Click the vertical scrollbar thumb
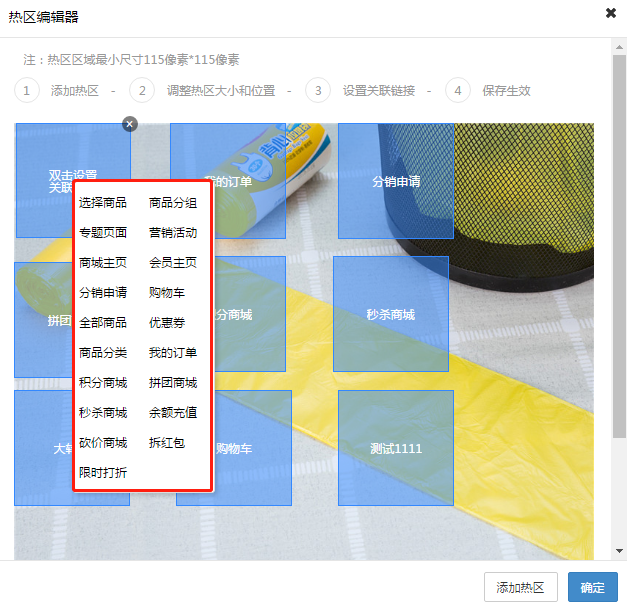The image size is (627, 612). (619, 246)
